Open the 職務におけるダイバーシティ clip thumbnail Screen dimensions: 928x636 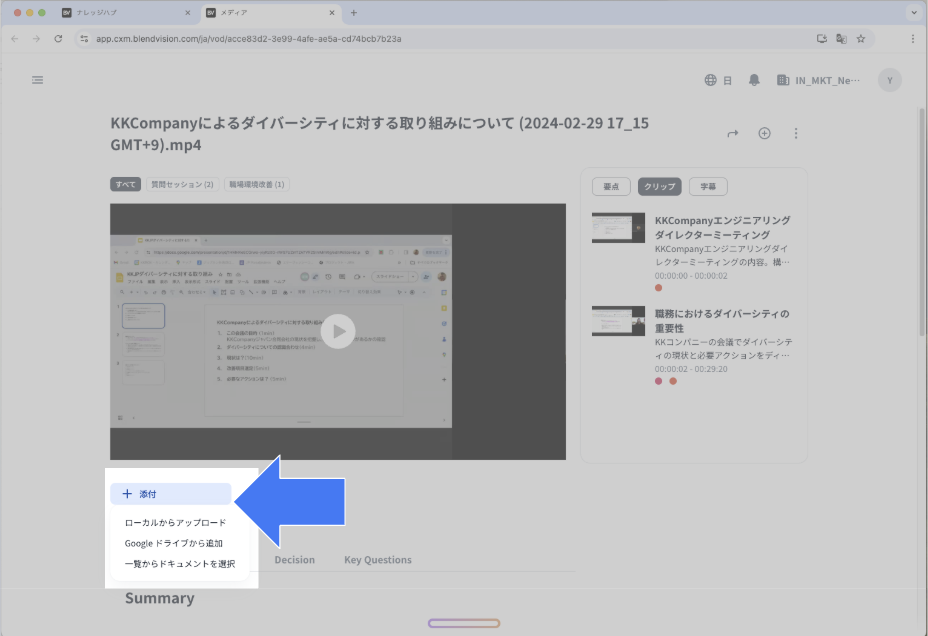point(618,321)
